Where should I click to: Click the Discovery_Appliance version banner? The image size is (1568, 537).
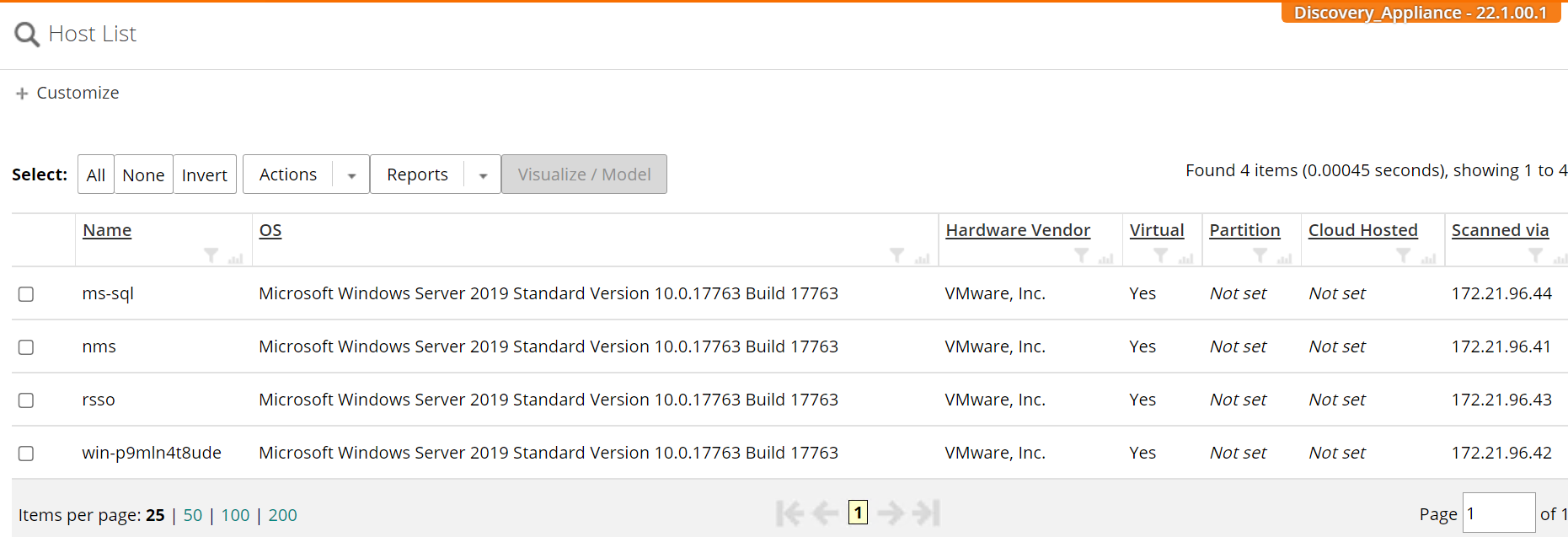click(1421, 13)
